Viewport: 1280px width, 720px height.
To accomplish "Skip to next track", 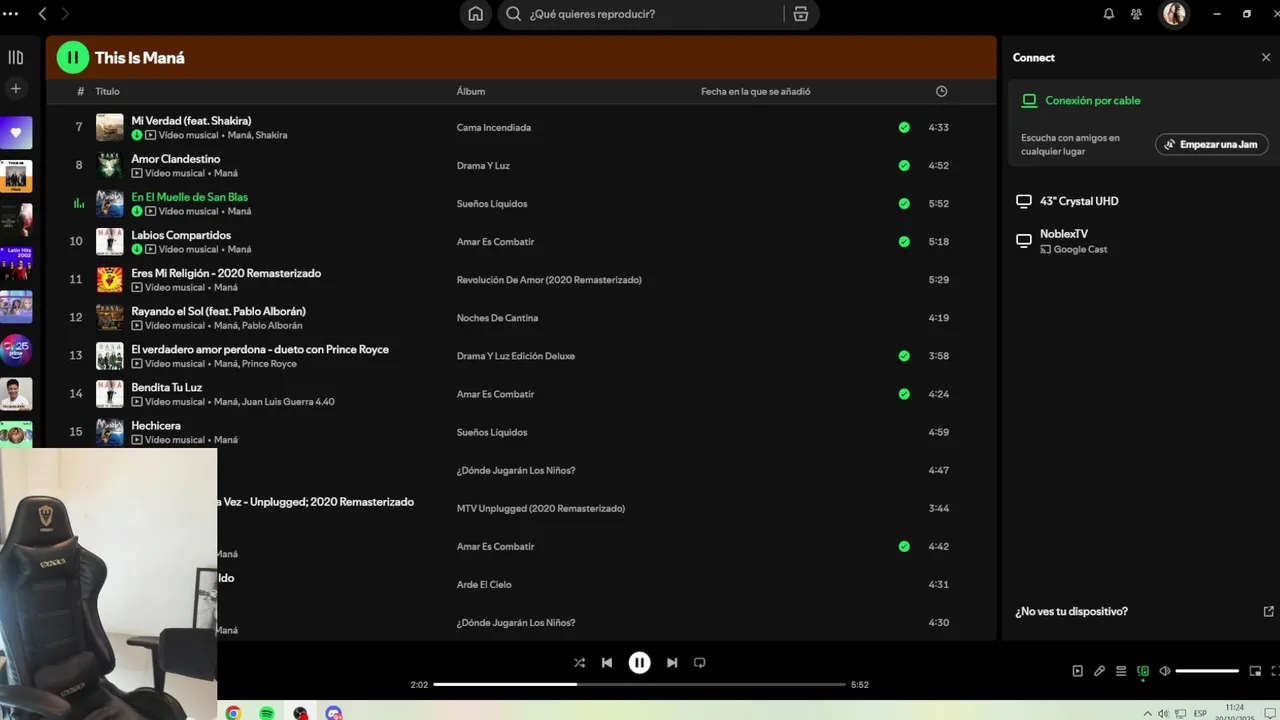I will (x=672, y=663).
